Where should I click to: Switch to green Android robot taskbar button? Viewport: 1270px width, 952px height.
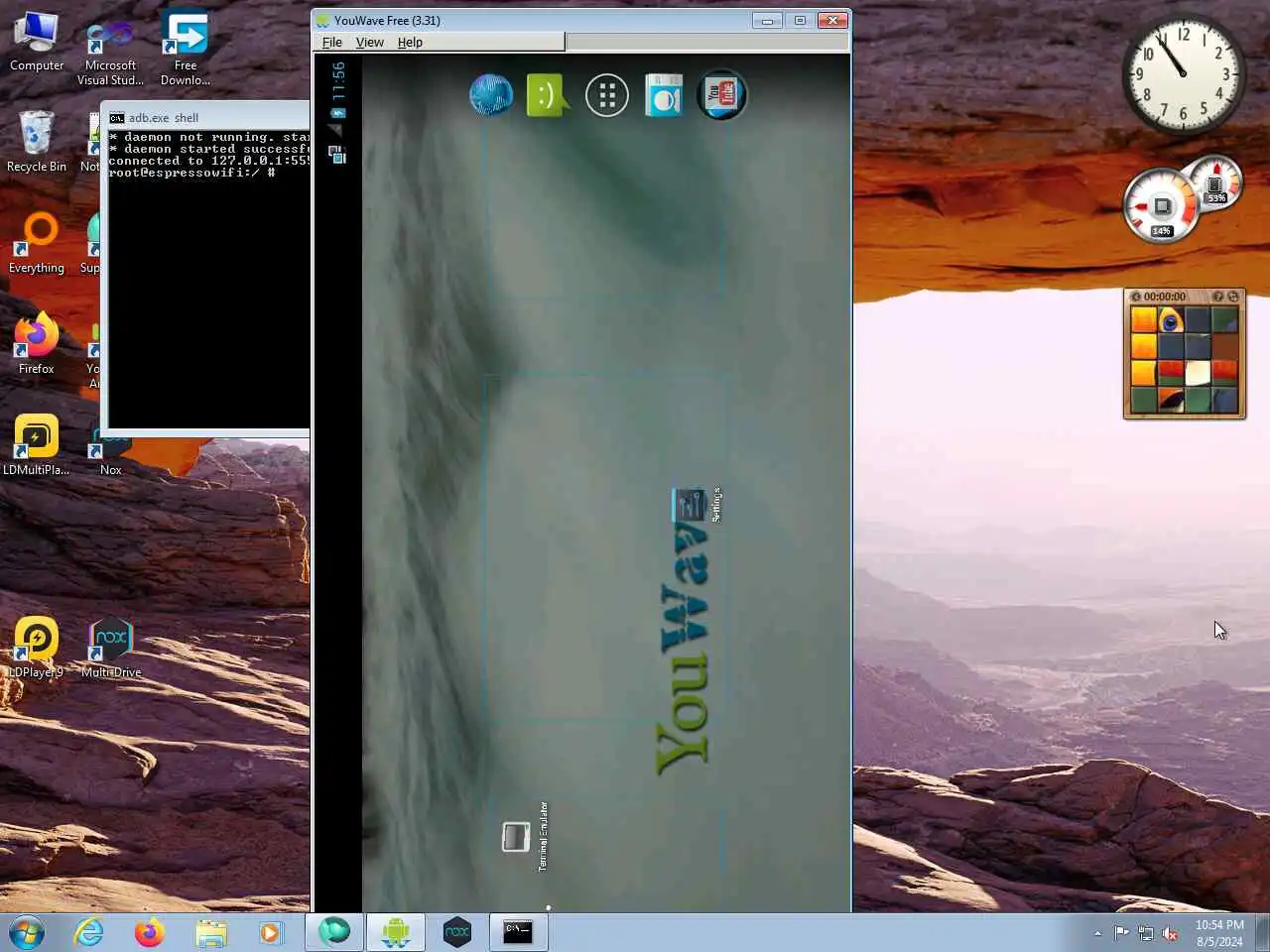(x=396, y=932)
